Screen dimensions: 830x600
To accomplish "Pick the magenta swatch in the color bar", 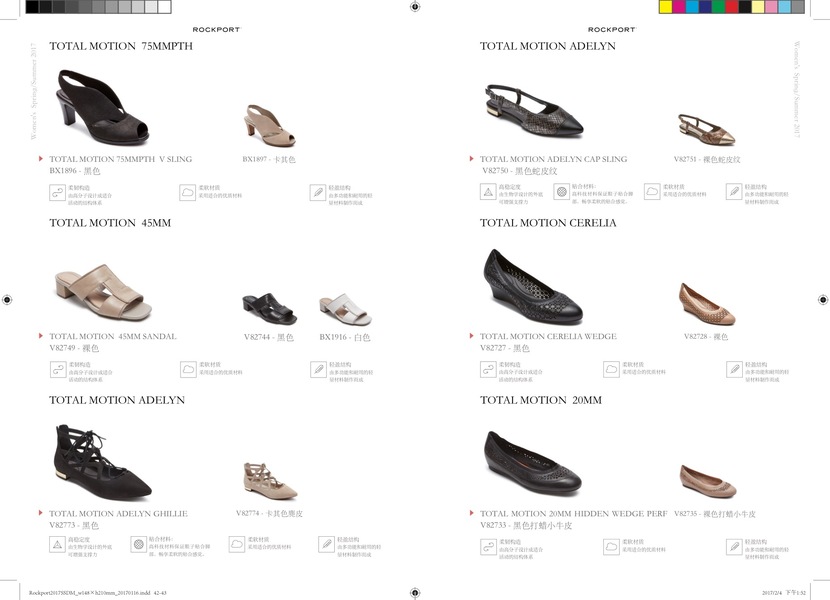I will point(679,7).
